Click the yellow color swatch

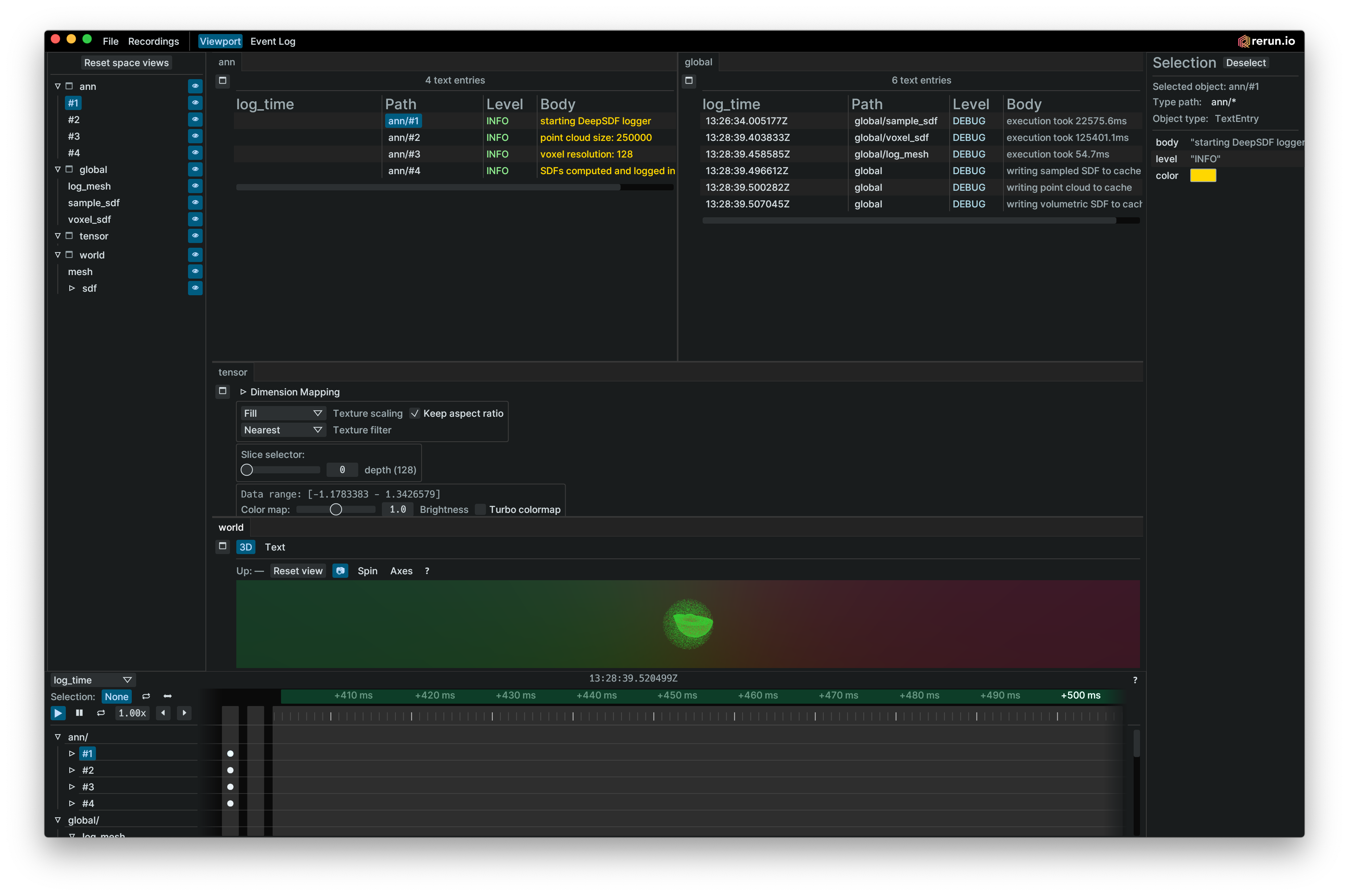(x=1203, y=175)
